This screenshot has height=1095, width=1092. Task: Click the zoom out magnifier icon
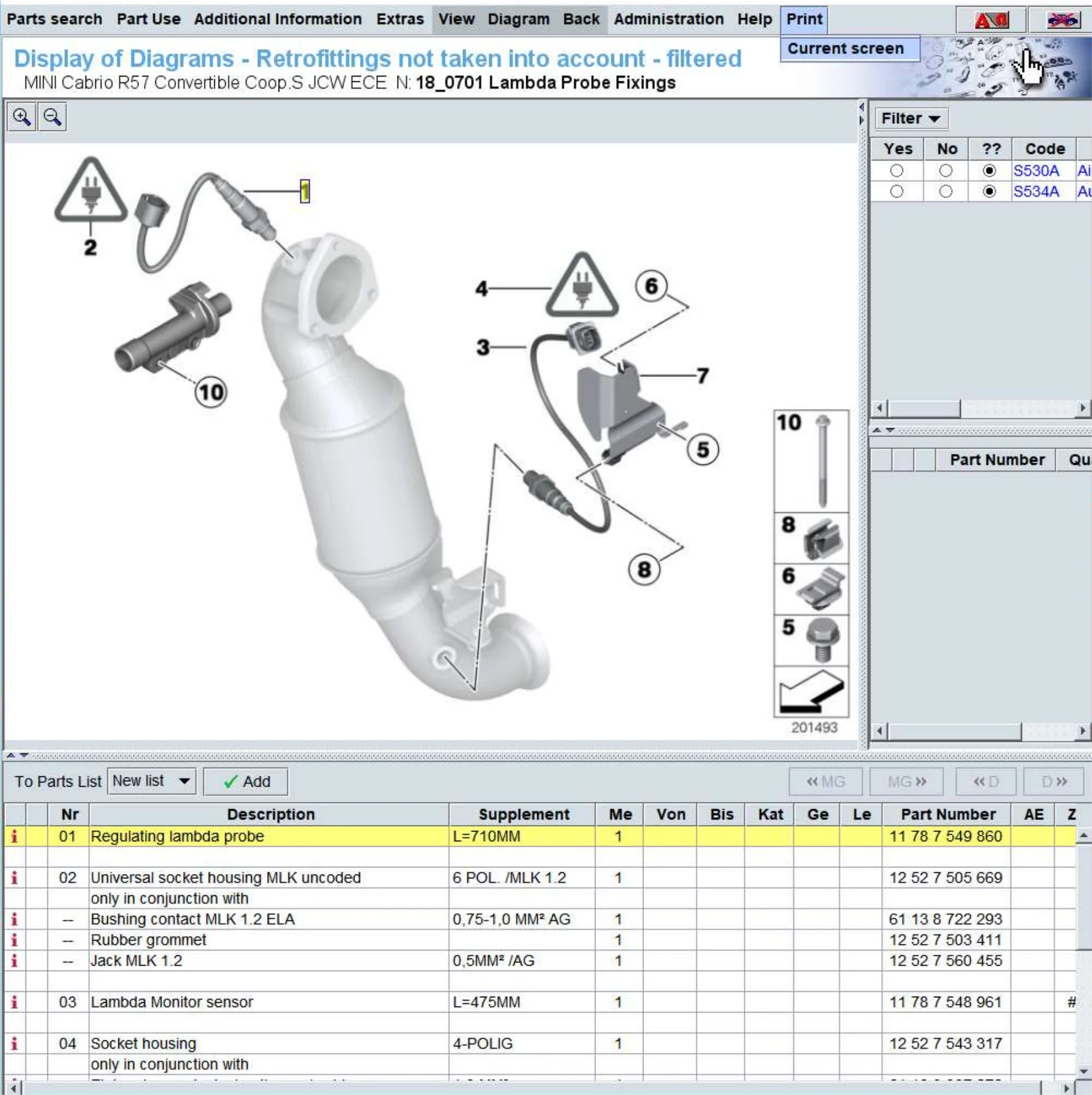tap(52, 117)
